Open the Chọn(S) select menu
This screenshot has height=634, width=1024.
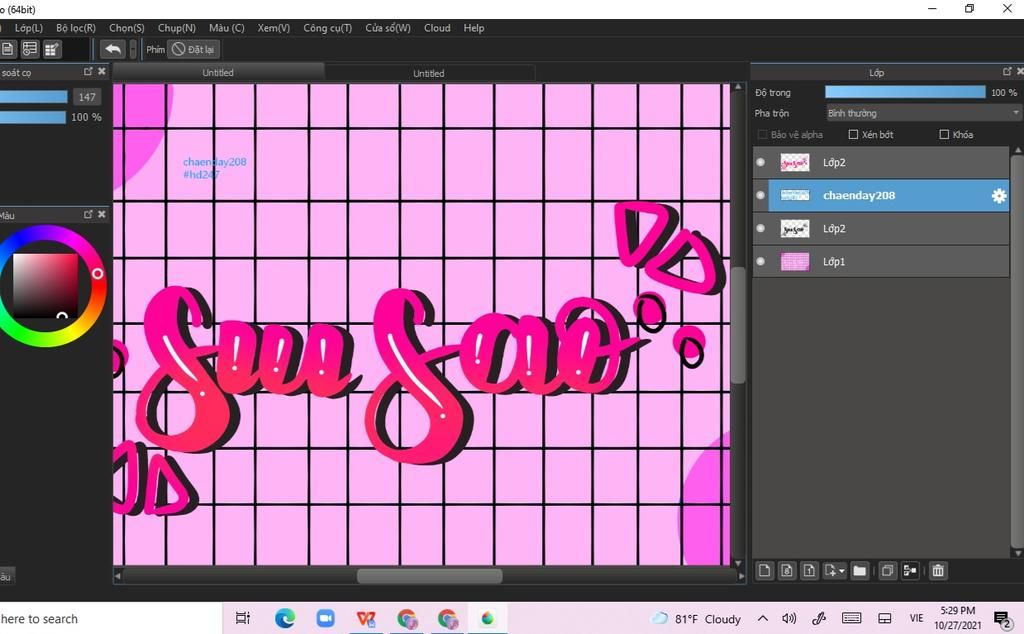(x=127, y=28)
